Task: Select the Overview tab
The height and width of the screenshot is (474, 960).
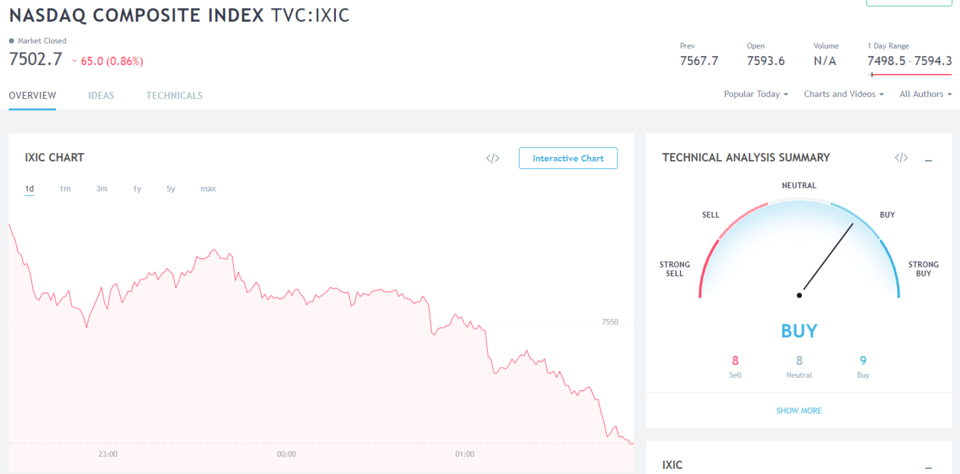Action: point(32,96)
